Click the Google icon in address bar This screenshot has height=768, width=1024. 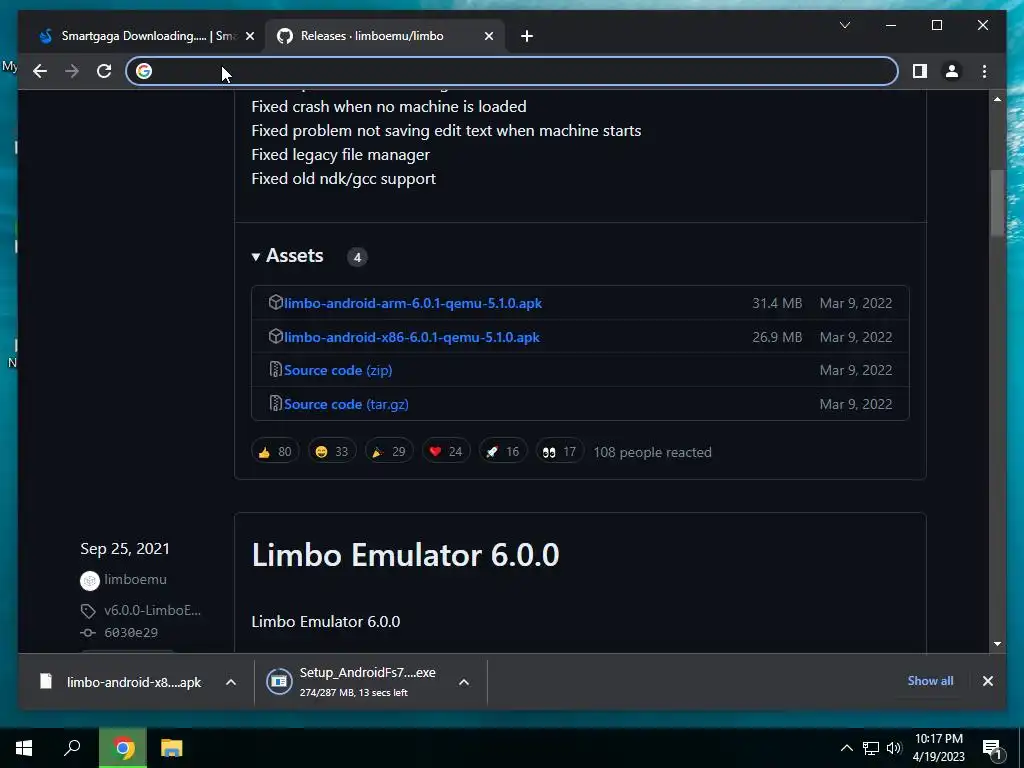[144, 71]
